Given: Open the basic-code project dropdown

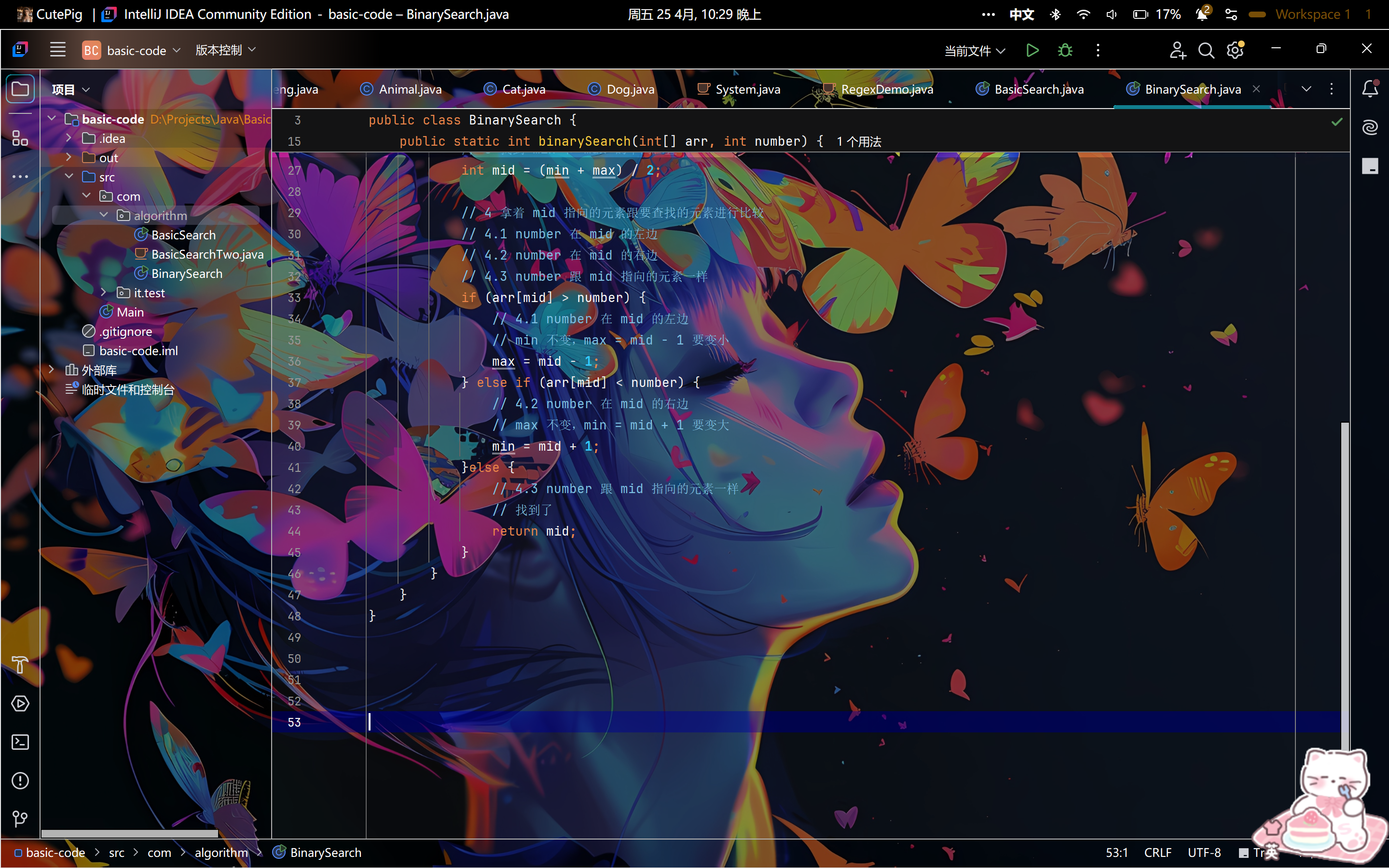Looking at the screenshot, I should click(x=132, y=51).
